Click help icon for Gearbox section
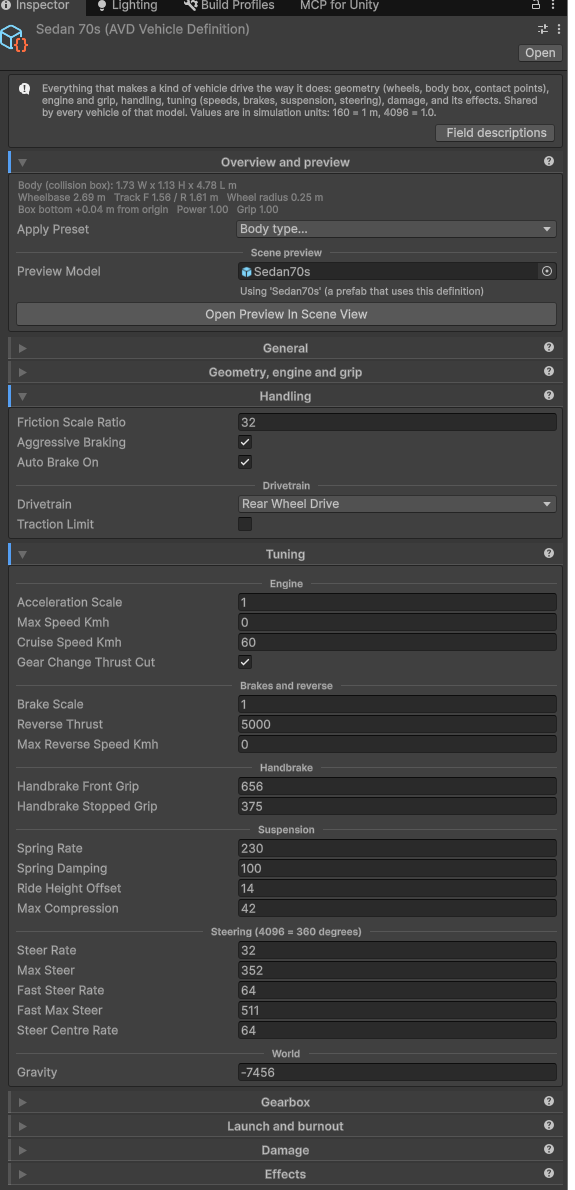This screenshot has height=1190, width=575. (549, 1101)
